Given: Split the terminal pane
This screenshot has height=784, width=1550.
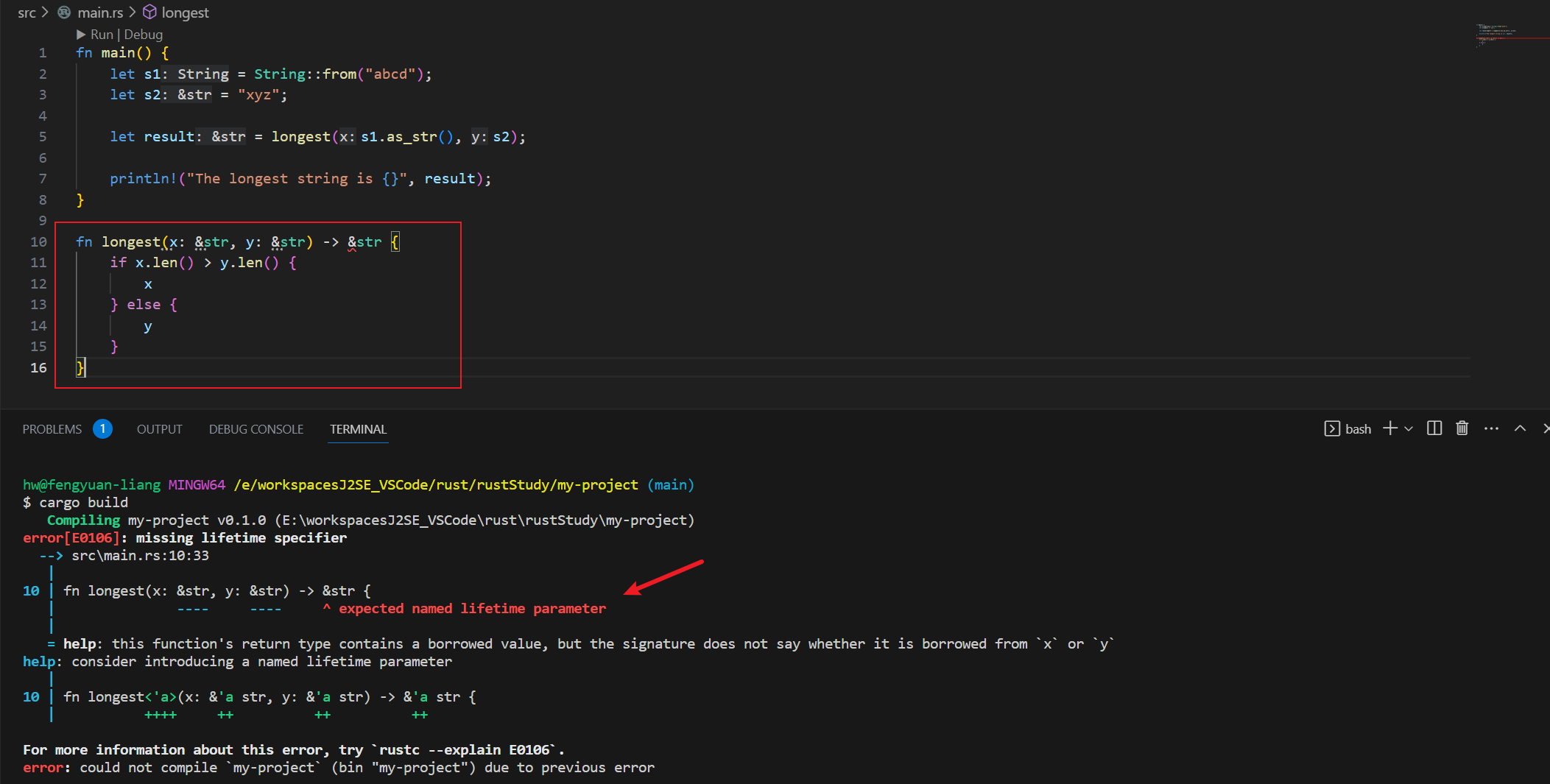Looking at the screenshot, I should click(x=1434, y=428).
